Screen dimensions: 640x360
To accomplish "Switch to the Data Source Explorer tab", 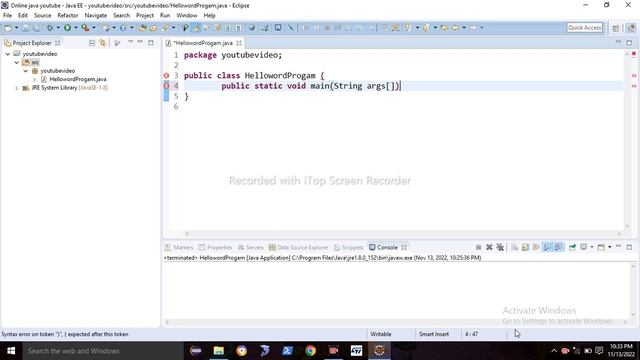I will click(x=298, y=247).
